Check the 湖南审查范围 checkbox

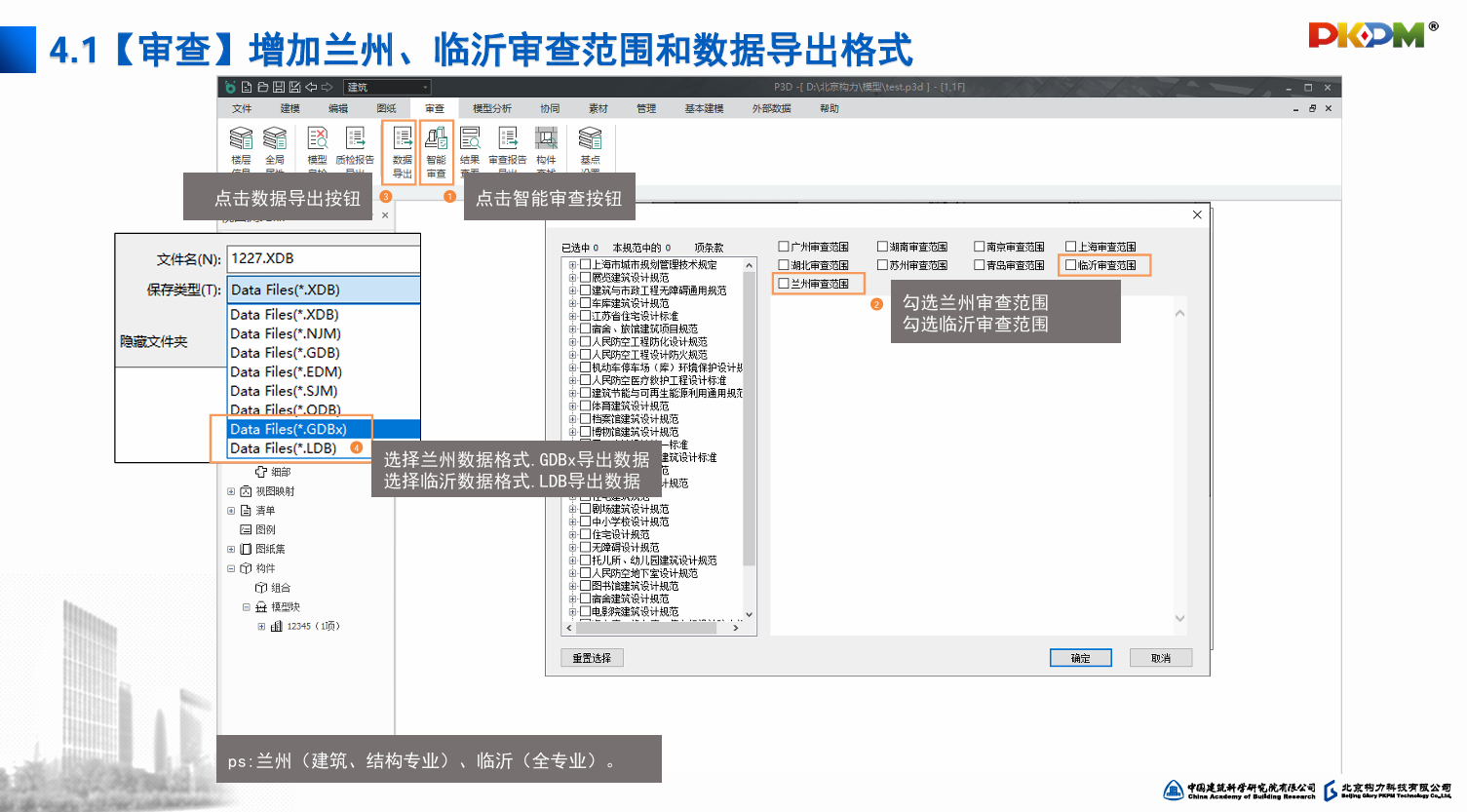click(x=882, y=247)
